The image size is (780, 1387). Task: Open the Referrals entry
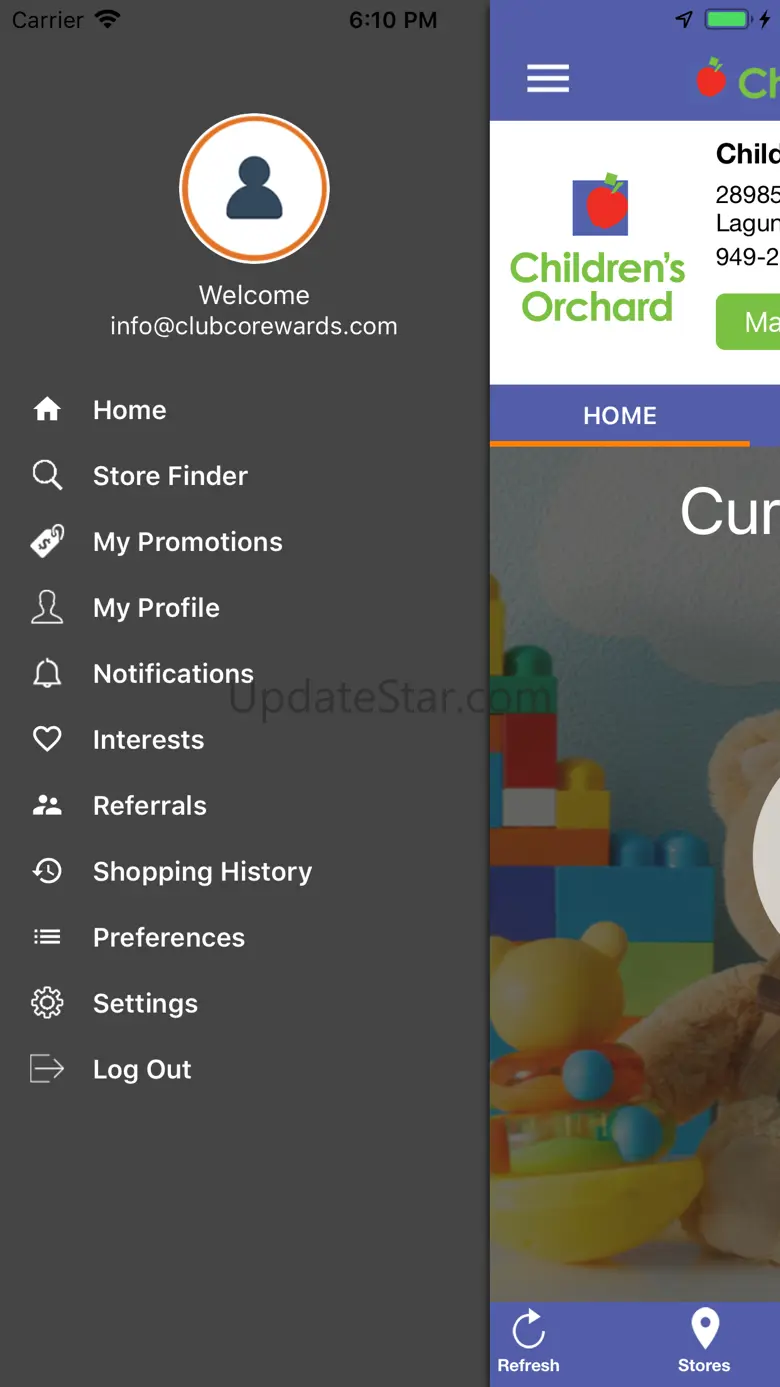(150, 805)
